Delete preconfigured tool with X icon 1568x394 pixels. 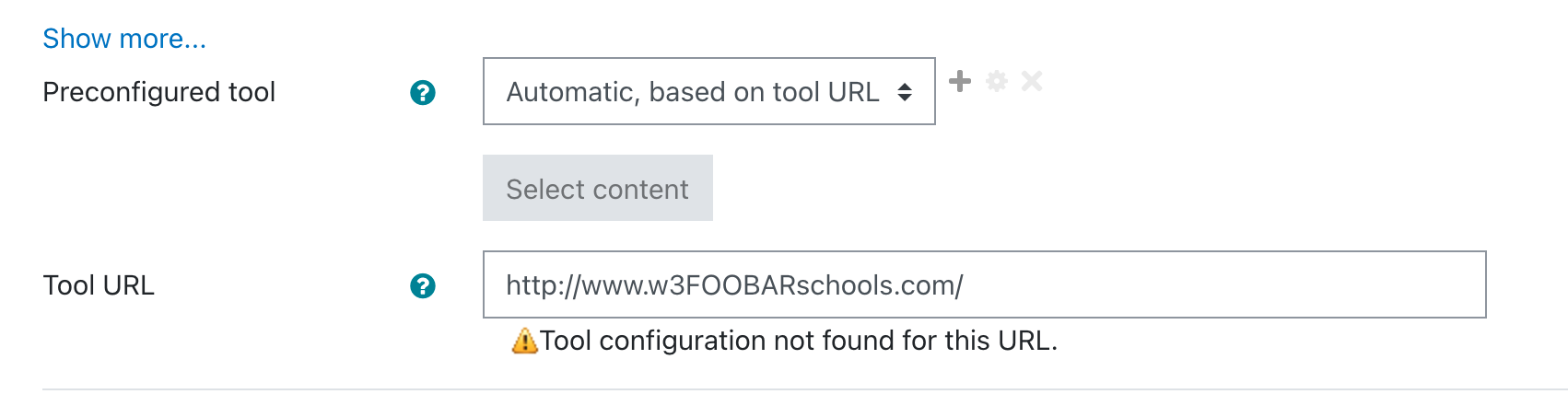click(x=1032, y=81)
